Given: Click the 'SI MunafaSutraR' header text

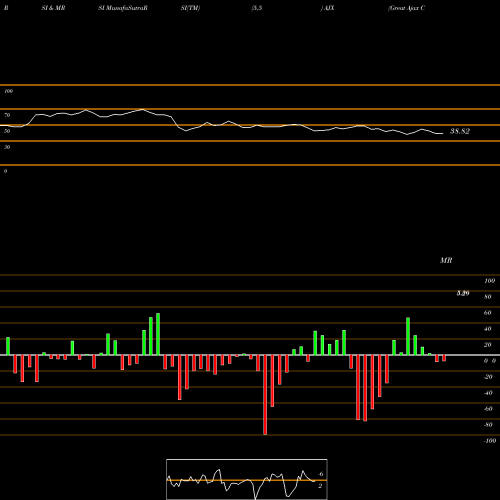Looking at the screenshot, I should (123, 8).
